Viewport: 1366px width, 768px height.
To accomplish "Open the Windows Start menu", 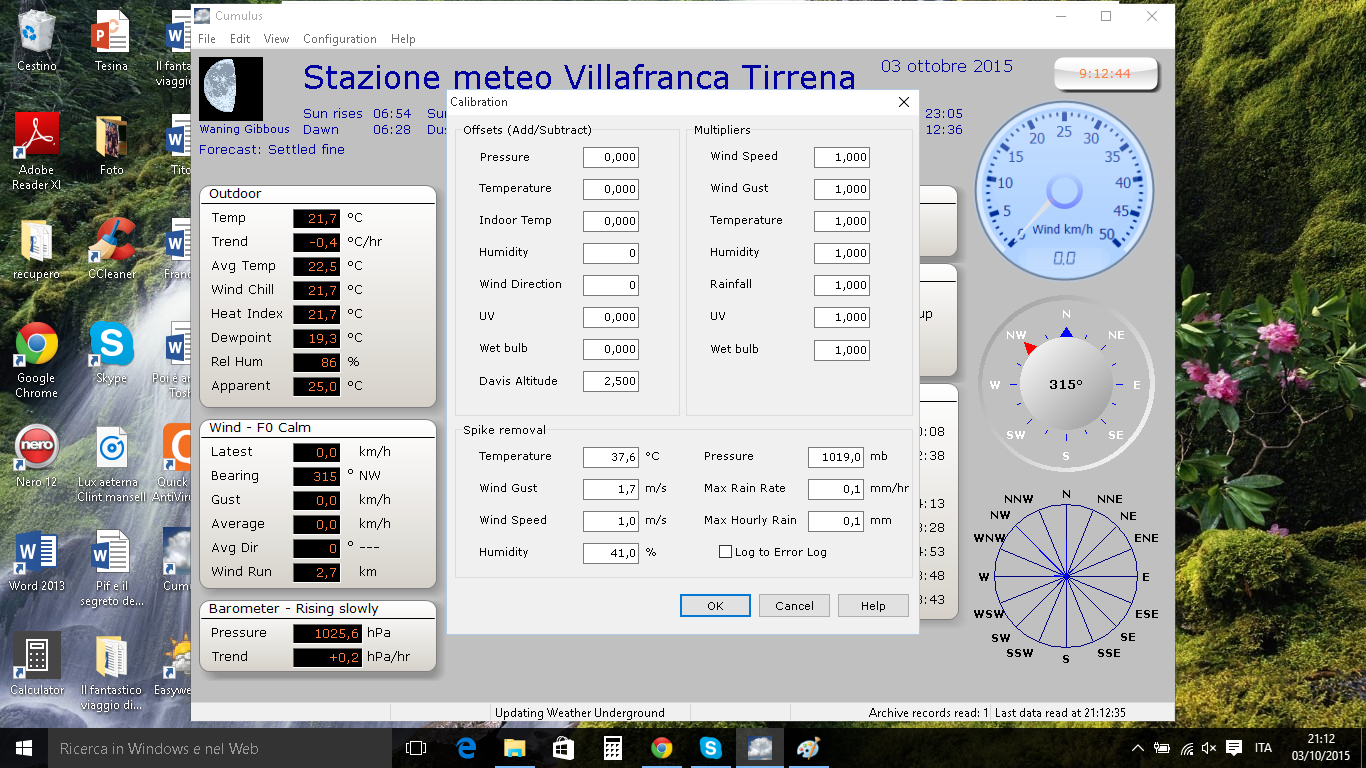I will (24, 748).
